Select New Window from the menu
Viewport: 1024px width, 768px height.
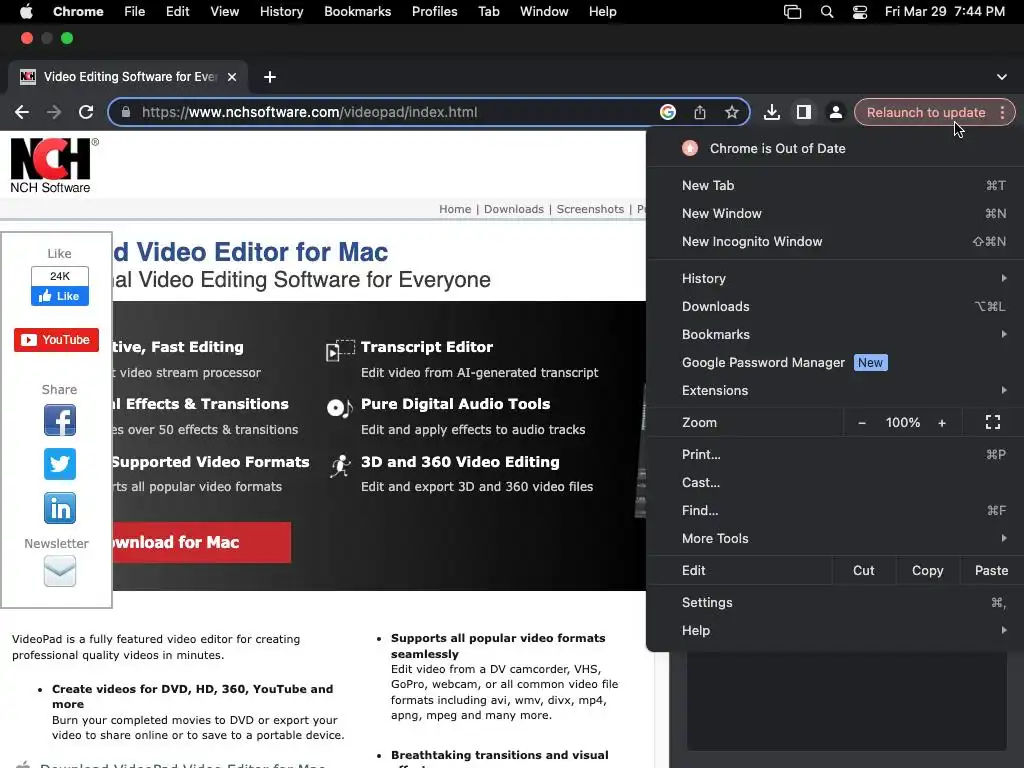[835, 214]
